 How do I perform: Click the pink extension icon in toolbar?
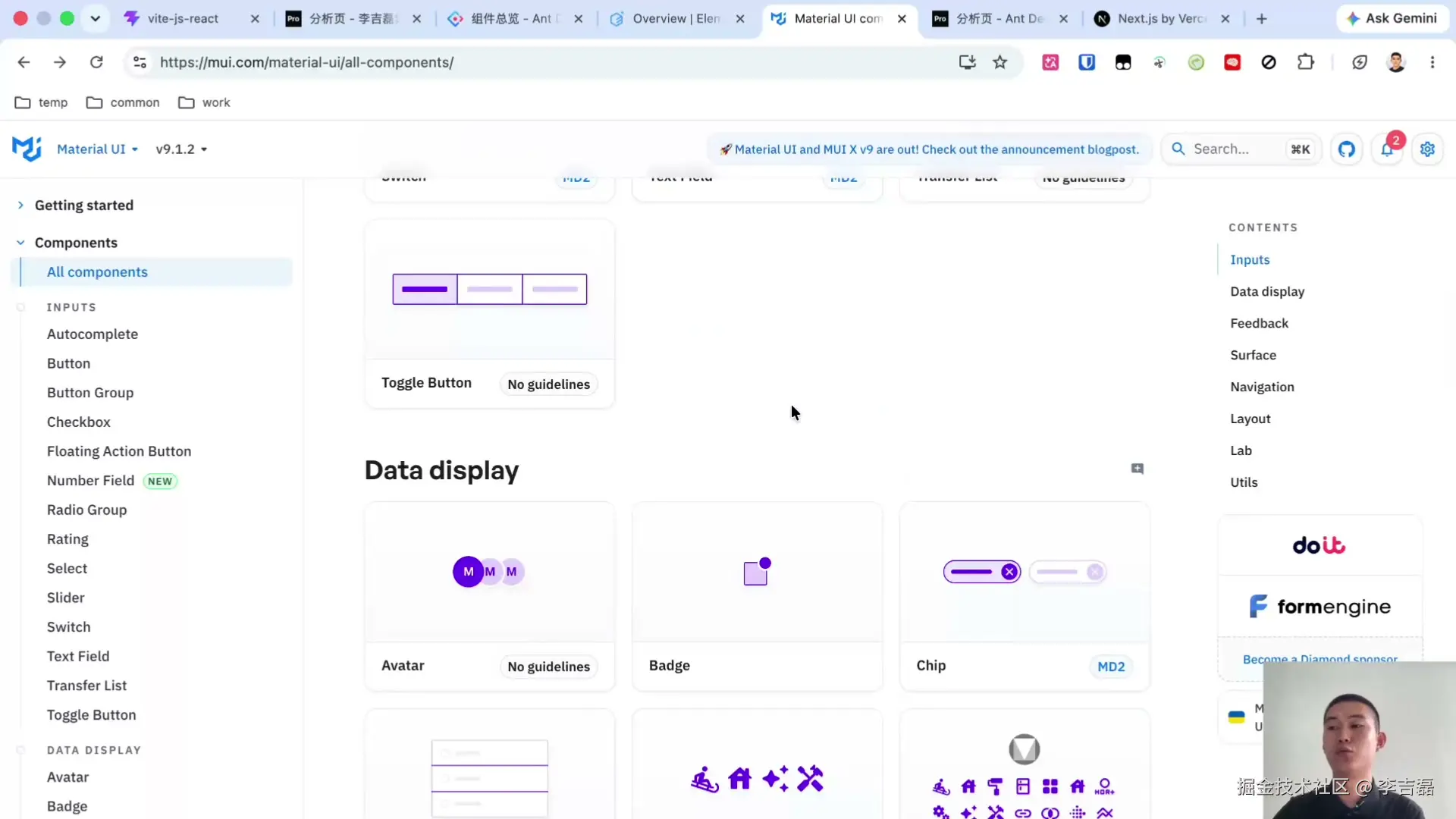(1050, 62)
